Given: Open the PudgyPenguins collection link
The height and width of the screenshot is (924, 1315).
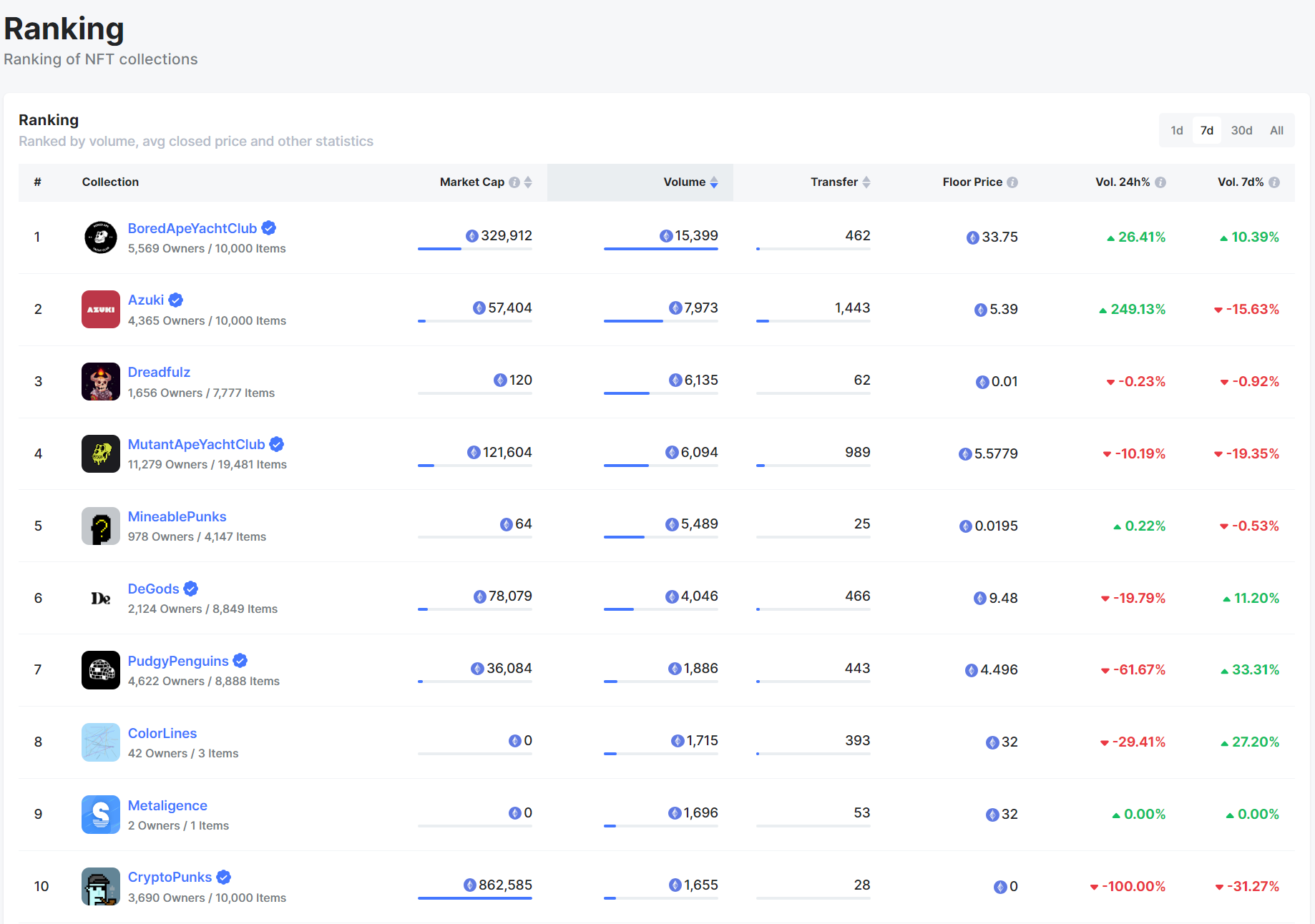Looking at the screenshot, I should (178, 661).
